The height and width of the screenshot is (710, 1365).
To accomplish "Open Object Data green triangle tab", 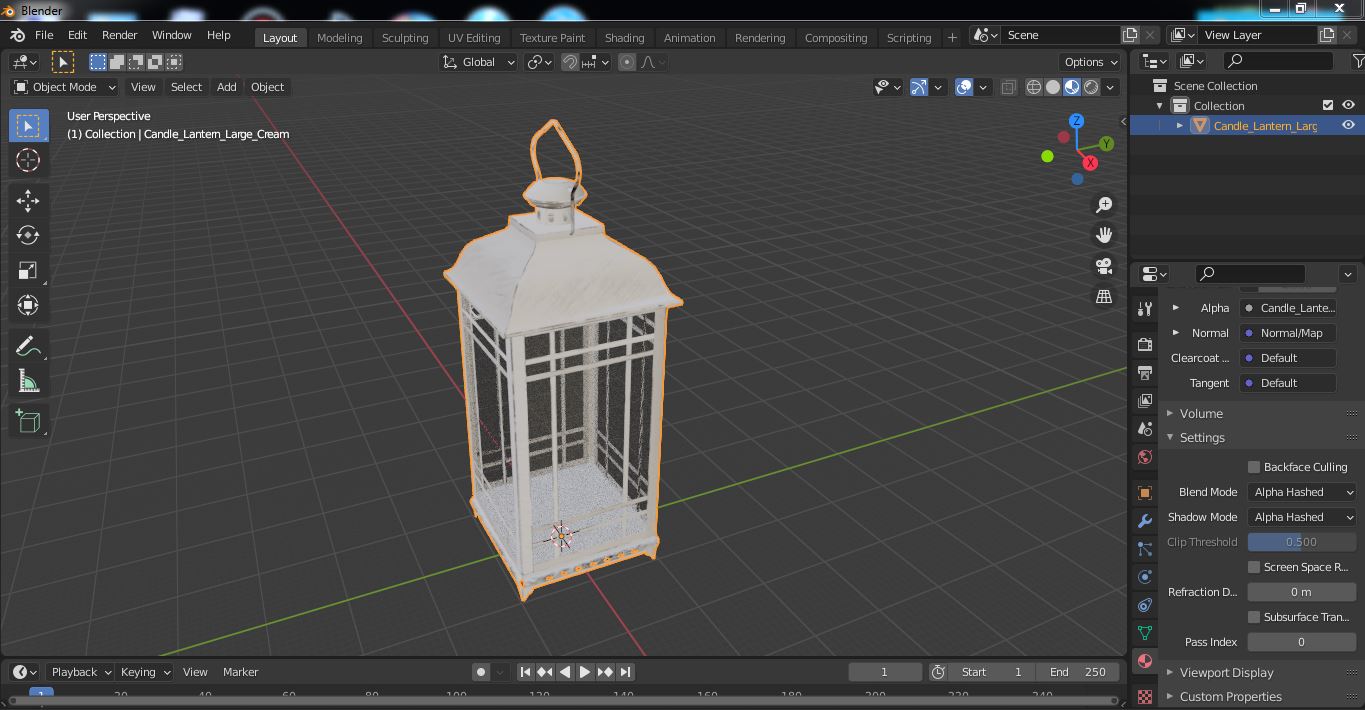I will pos(1145,633).
